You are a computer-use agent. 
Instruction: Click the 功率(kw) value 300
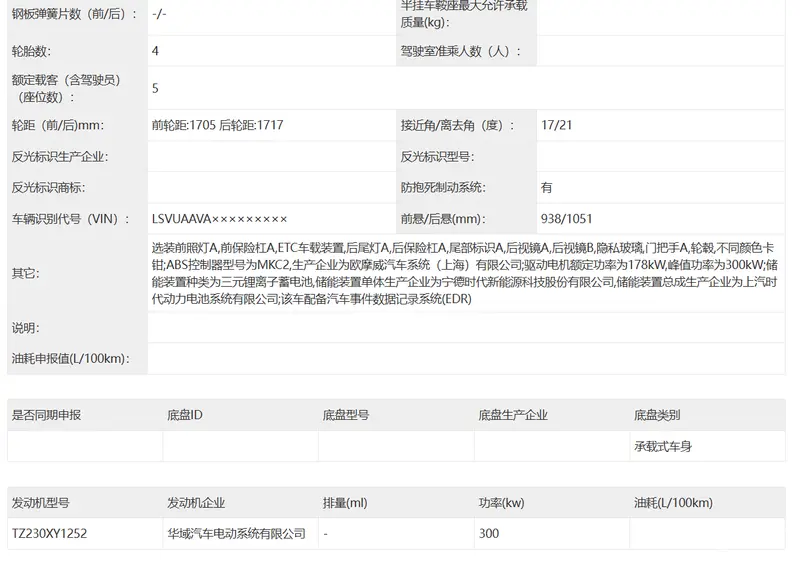489,534
